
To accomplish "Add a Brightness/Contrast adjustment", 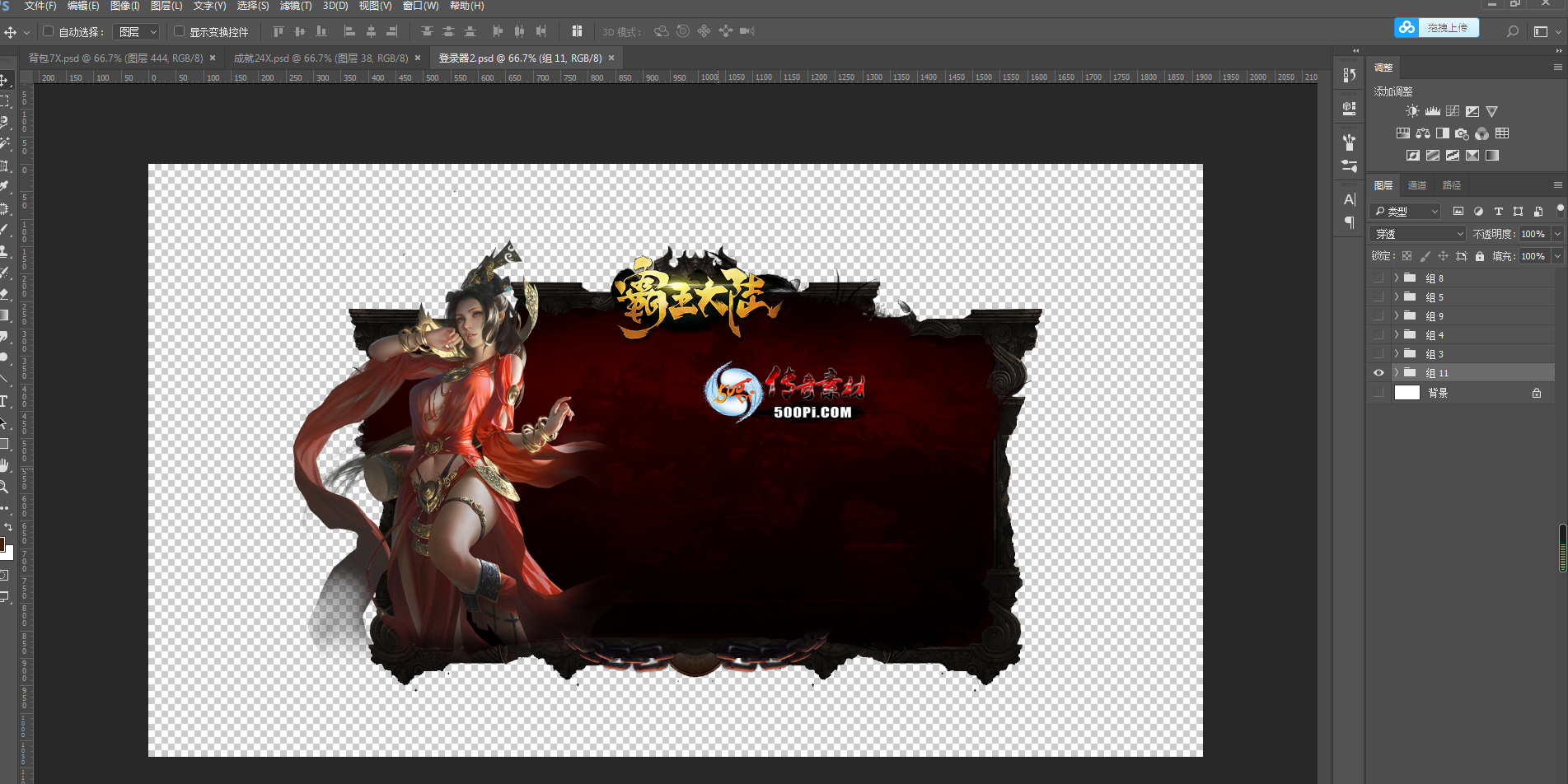I will click(1412, 111).
